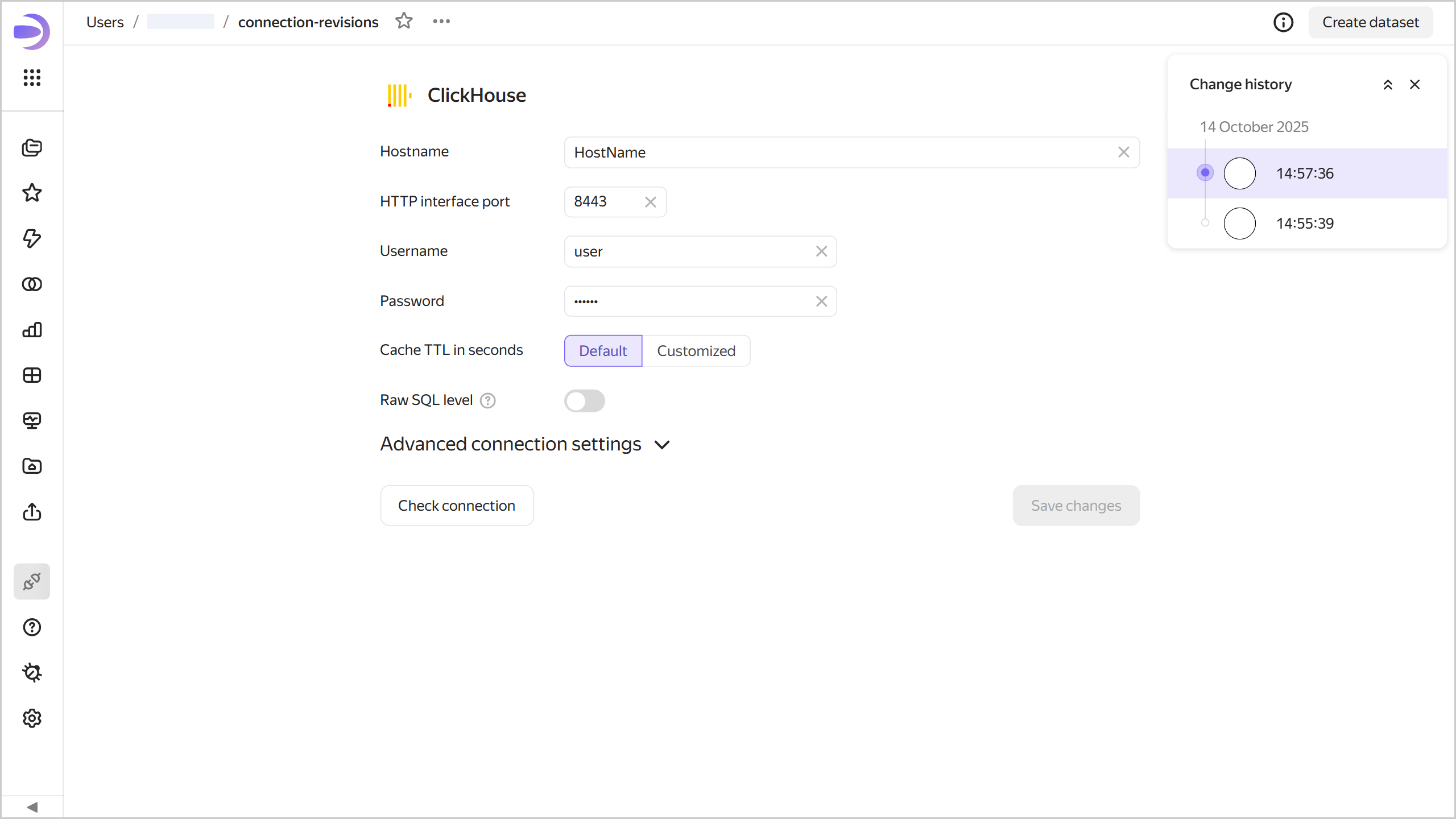1456x819 pixels.
Task: Open Connections section in sidebar
Action: click(32, 581)
